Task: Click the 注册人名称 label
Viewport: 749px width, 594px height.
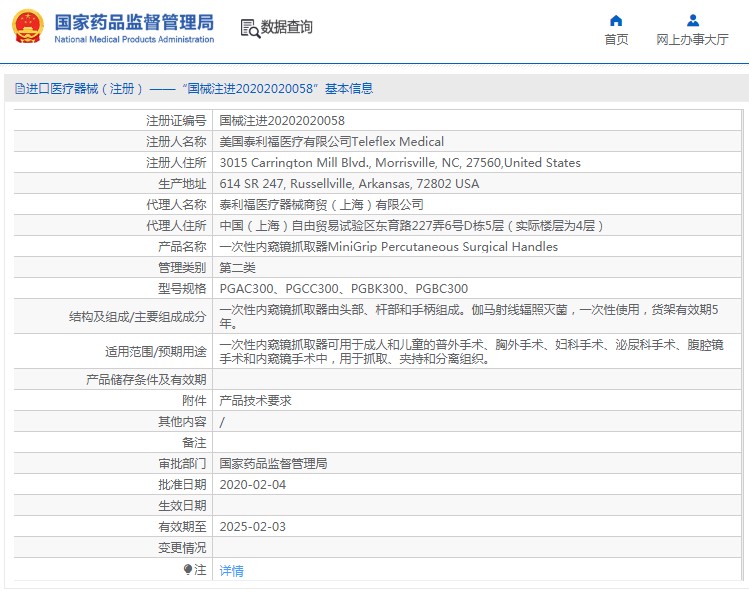Action: point(176,142)
